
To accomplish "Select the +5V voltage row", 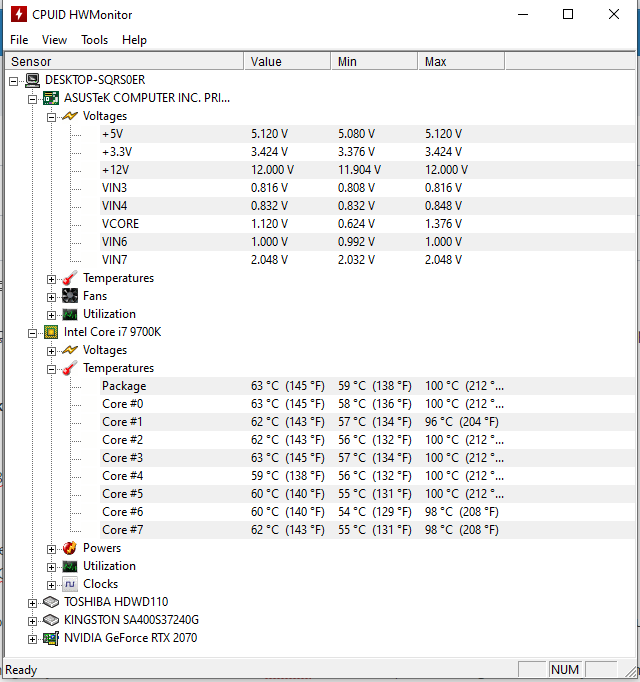I will pyautogui.click(x=367, y=134).
